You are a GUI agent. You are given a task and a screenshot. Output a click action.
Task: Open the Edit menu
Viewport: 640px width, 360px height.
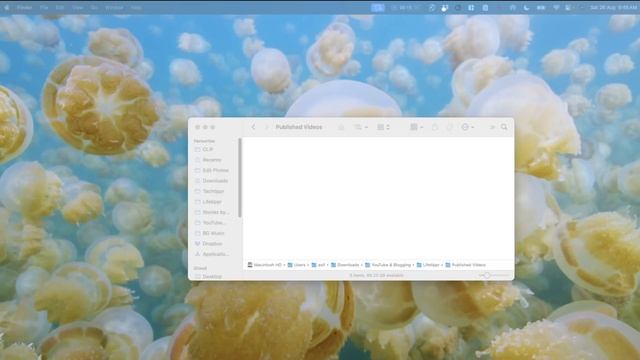(60, 7)
